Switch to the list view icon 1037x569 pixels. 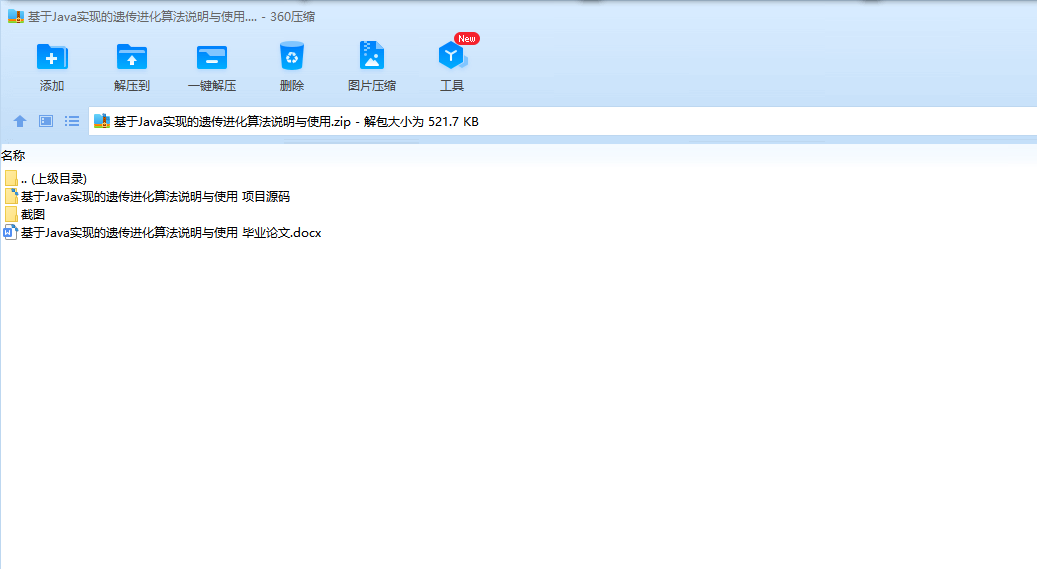pyautogui.click(x=72, y=121)
